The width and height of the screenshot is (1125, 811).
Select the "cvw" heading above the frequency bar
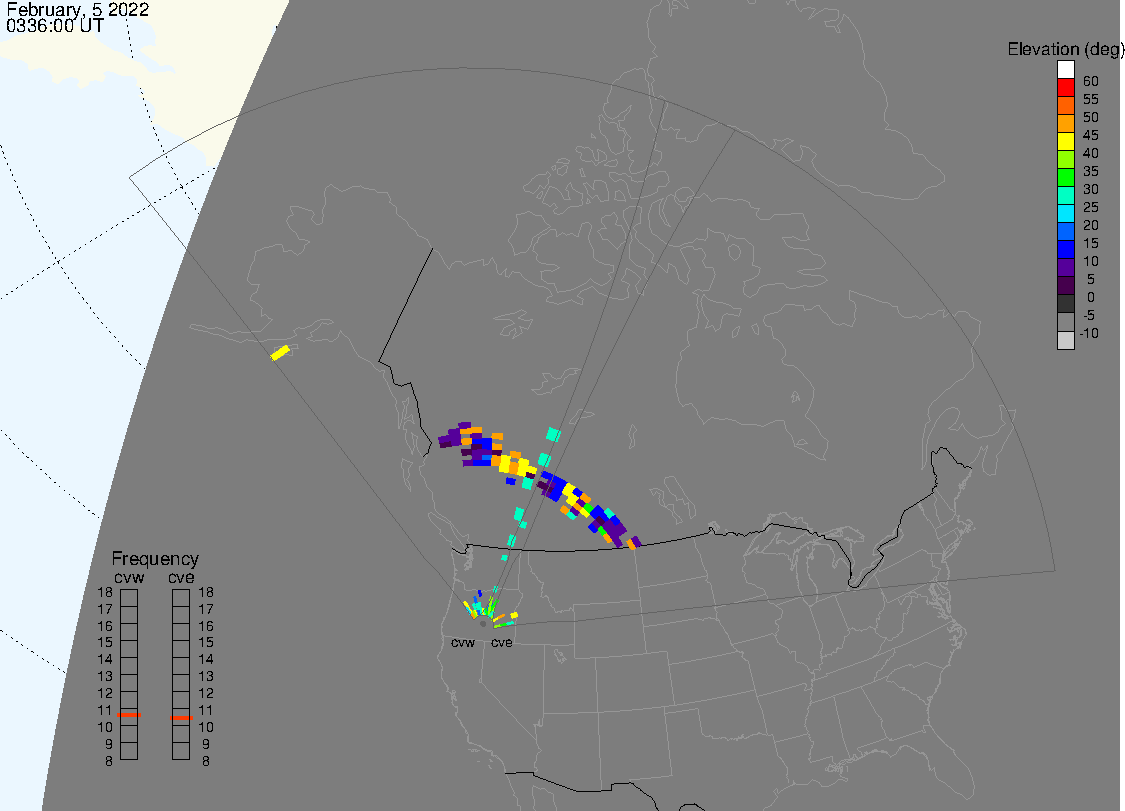tap(129, 578)
